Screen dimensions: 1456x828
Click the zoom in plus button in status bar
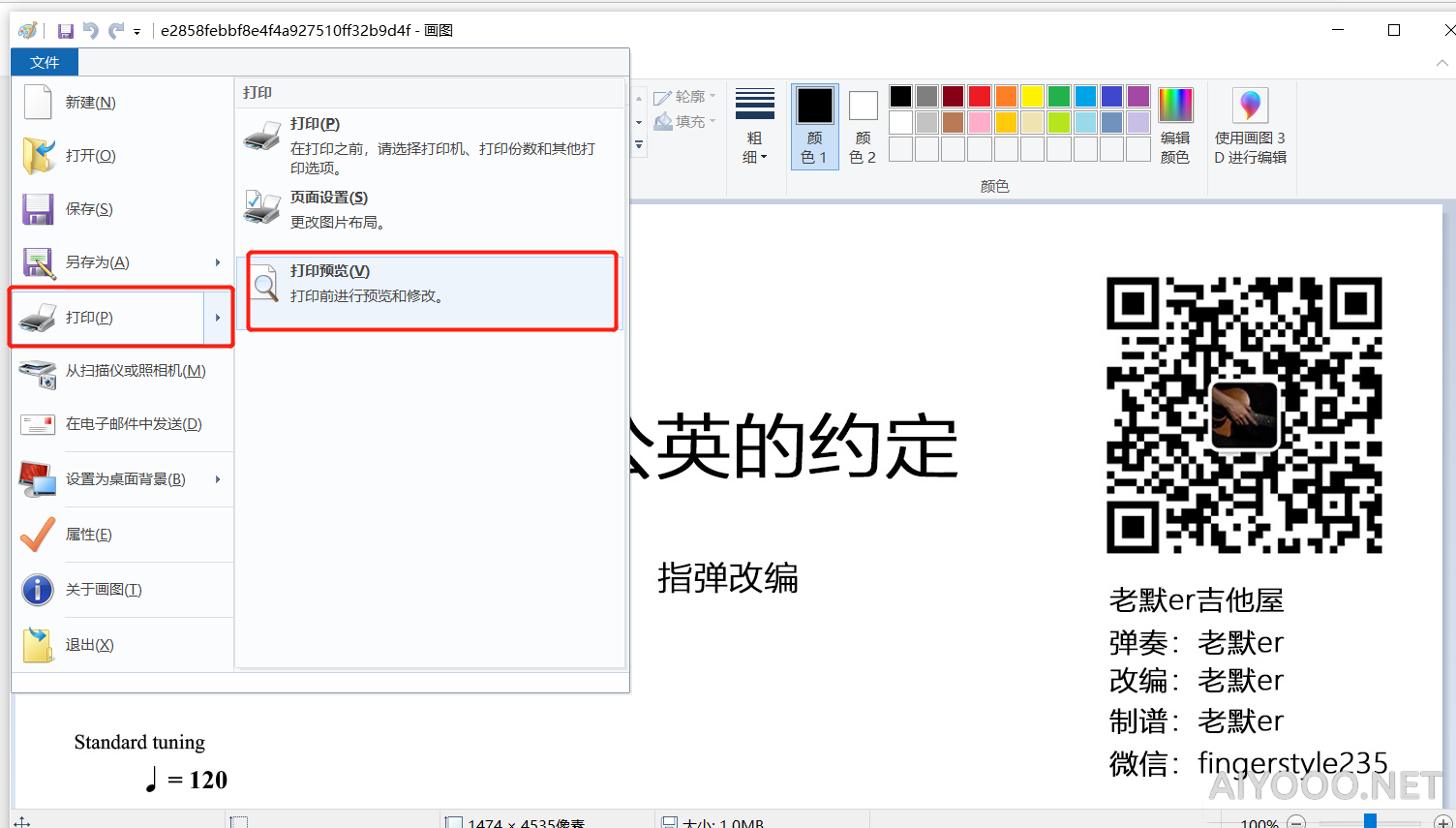[1442, 822]
